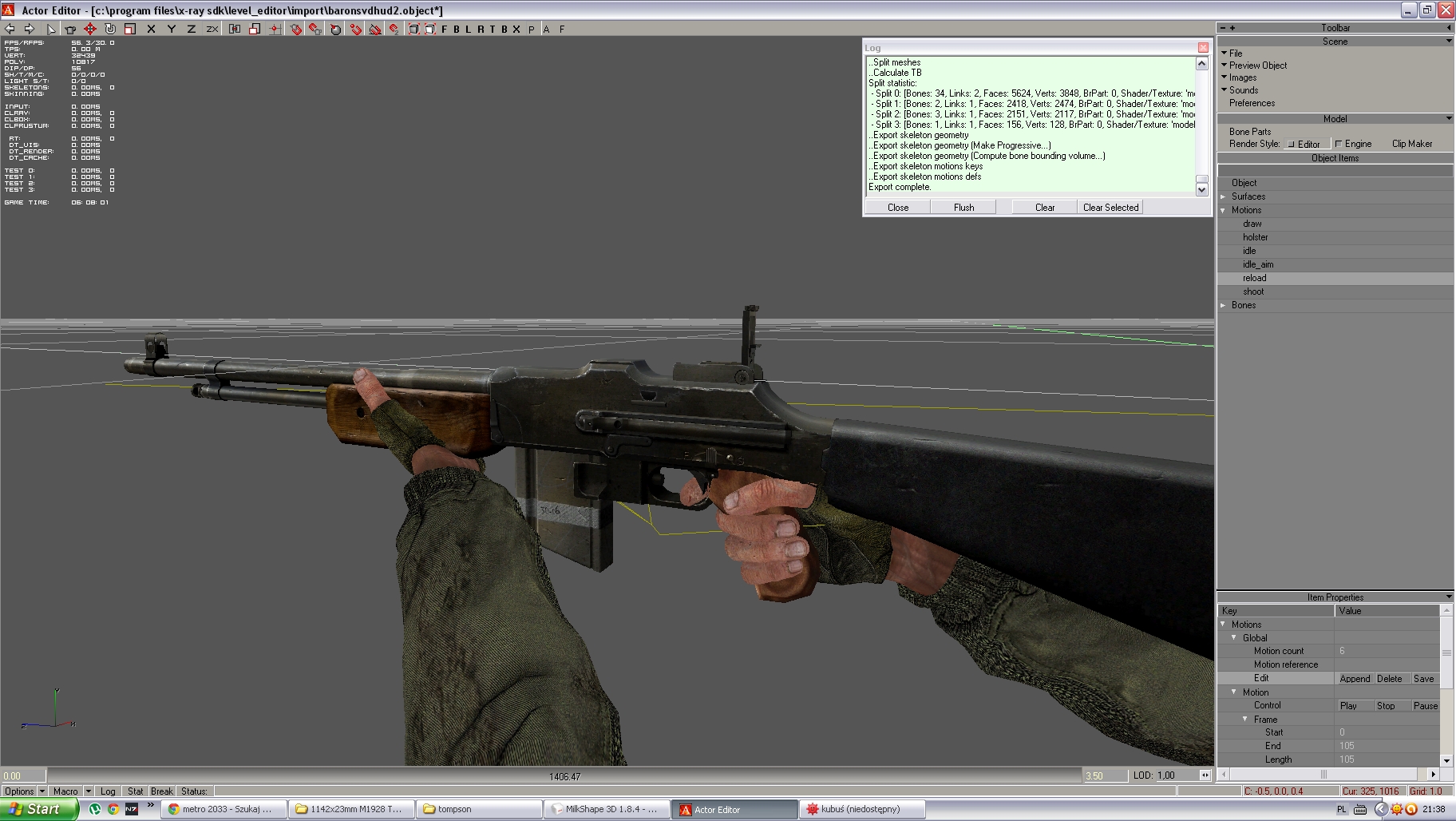Click the redo right-arrow toolbar icon
Screen dimensions: 1456x821
(30, 29)
